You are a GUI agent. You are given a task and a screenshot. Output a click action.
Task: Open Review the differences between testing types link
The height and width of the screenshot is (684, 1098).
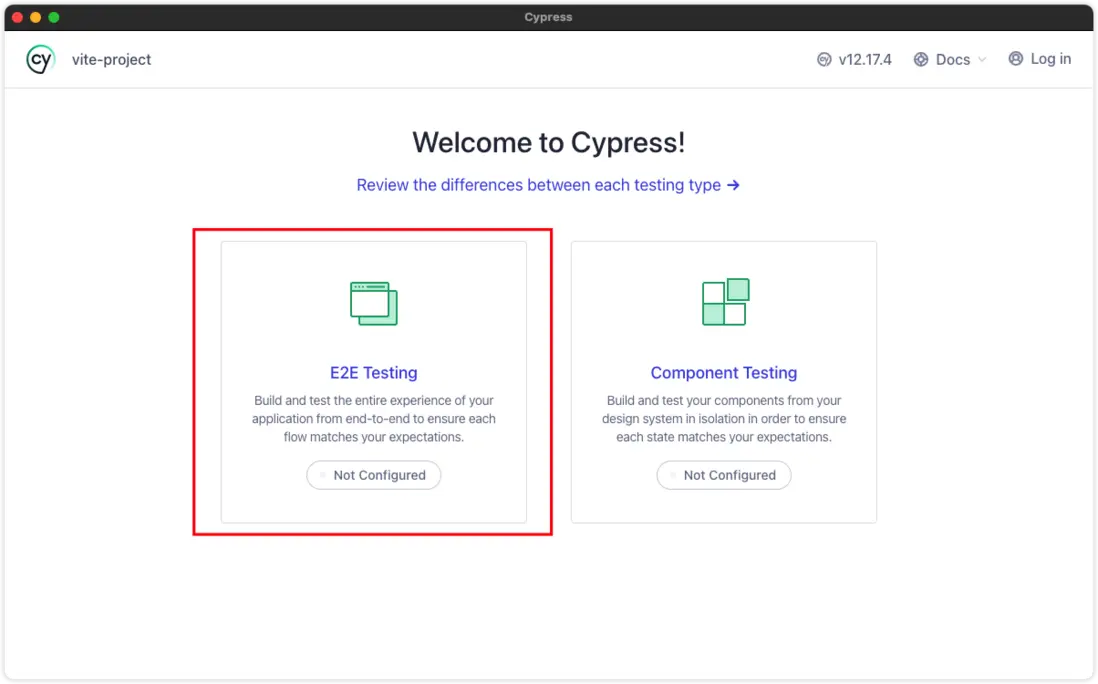(x=548, y=185)
